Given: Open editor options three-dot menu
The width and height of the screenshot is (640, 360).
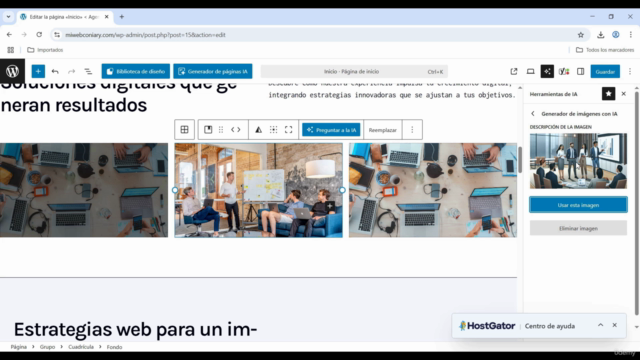Looking at the screenshot, I should [x=630, y=71].
